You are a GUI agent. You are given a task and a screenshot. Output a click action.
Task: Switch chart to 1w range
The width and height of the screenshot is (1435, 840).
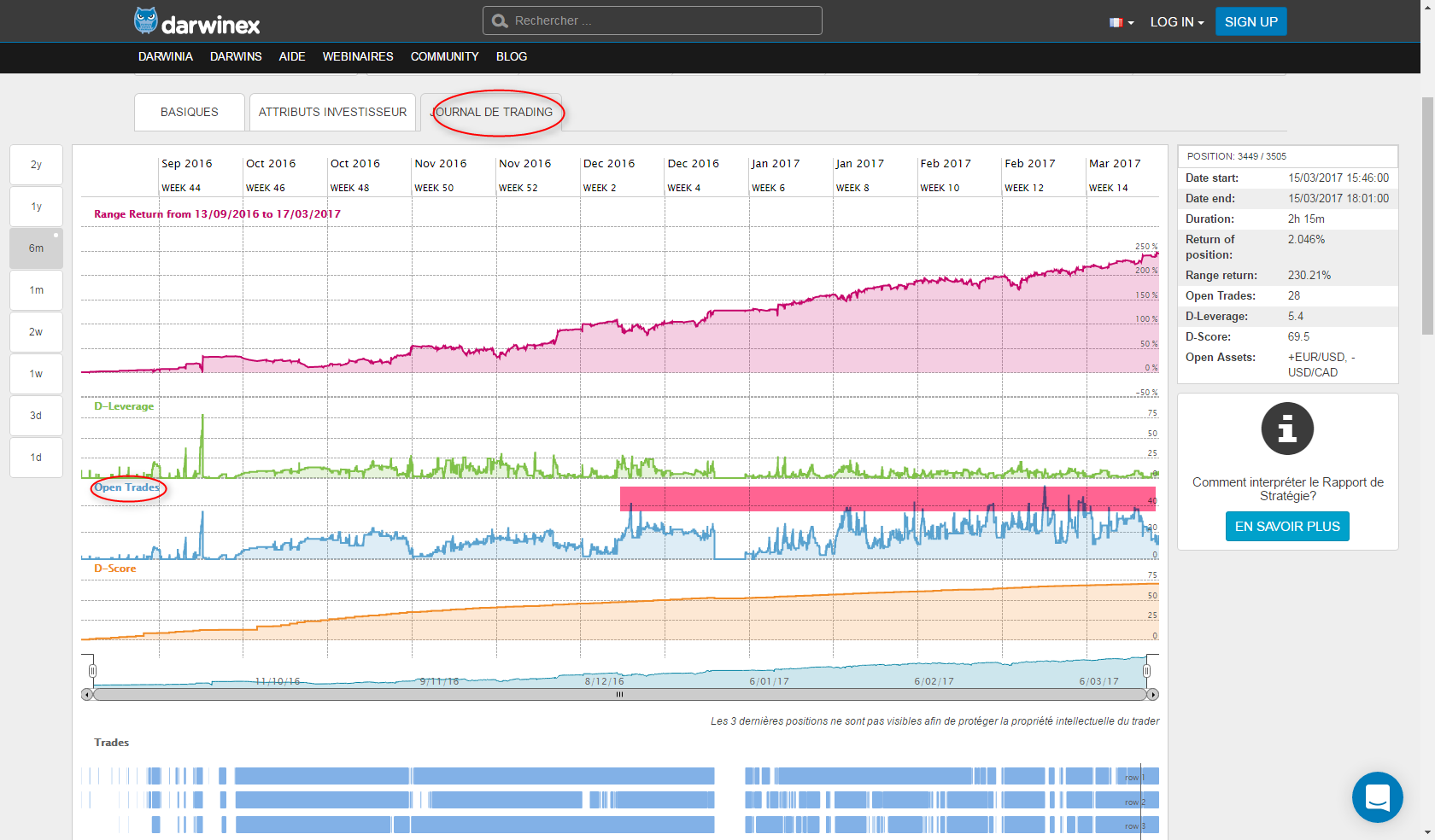click(x=36, y=374)
